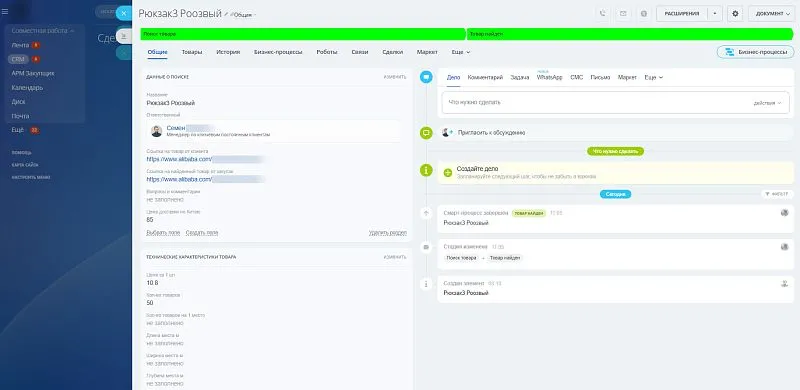Screen dimensions: 800x390
Task: Click the РАСШИРЕНИЯ button
Action: pyautogui.click(x=682, y=14)
